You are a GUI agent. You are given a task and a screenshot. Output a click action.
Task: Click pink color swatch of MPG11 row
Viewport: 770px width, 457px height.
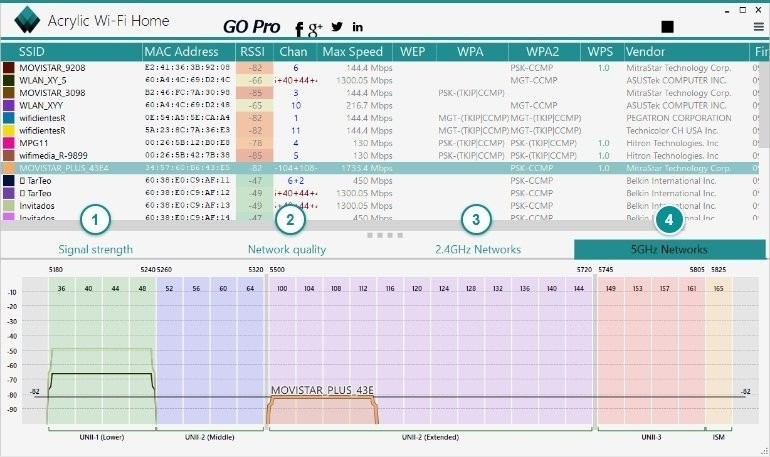point(9,143)
